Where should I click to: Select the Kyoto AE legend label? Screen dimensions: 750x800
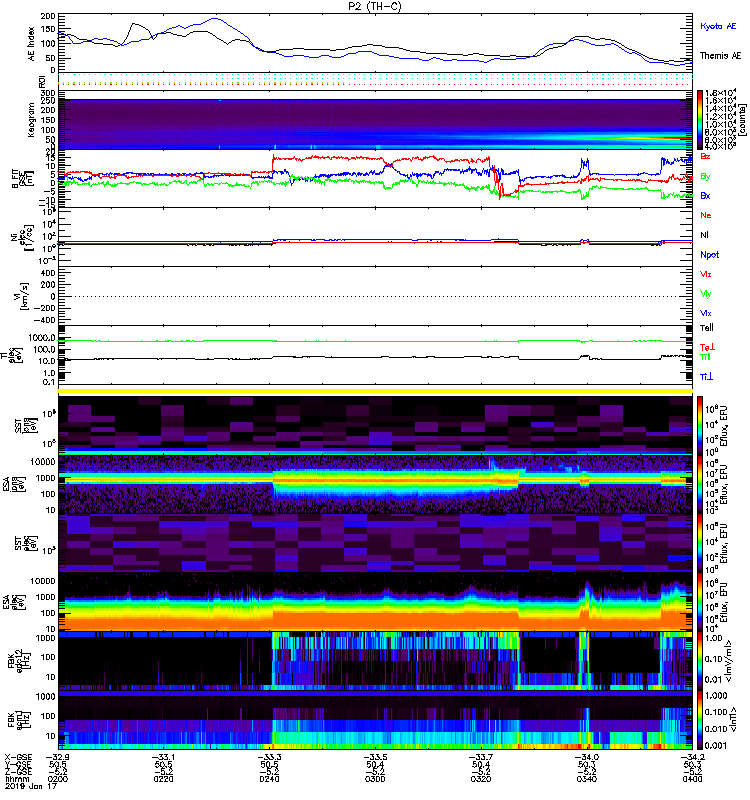pyautogui.click(x=718, y=27)
